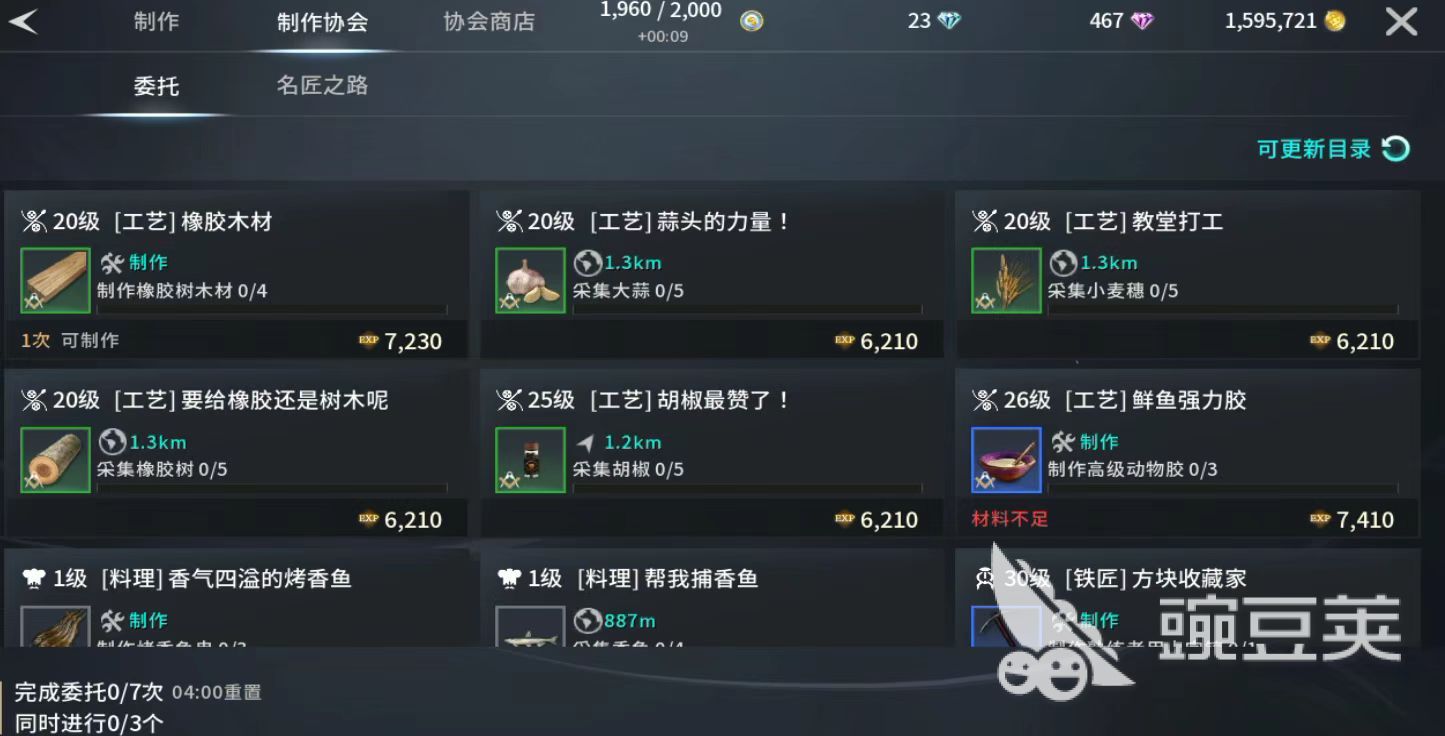Click the gold coin currency icon
This screenshot has height=736, width=1445.
pyautogui.click(x=1335, y=21)
